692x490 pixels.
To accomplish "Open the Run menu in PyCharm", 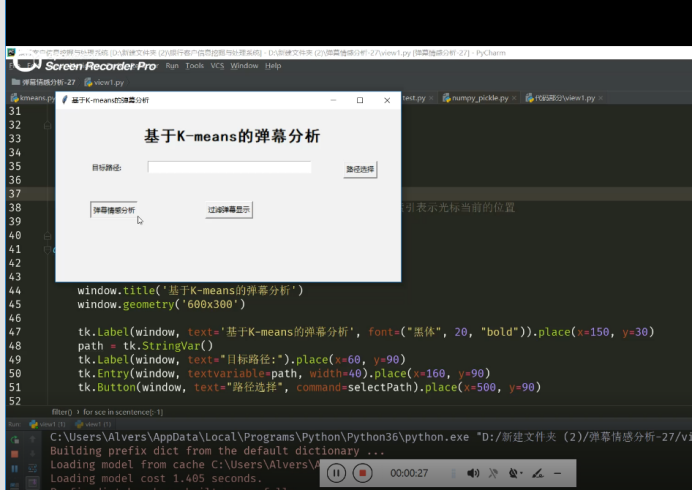I will coord(172,66).
